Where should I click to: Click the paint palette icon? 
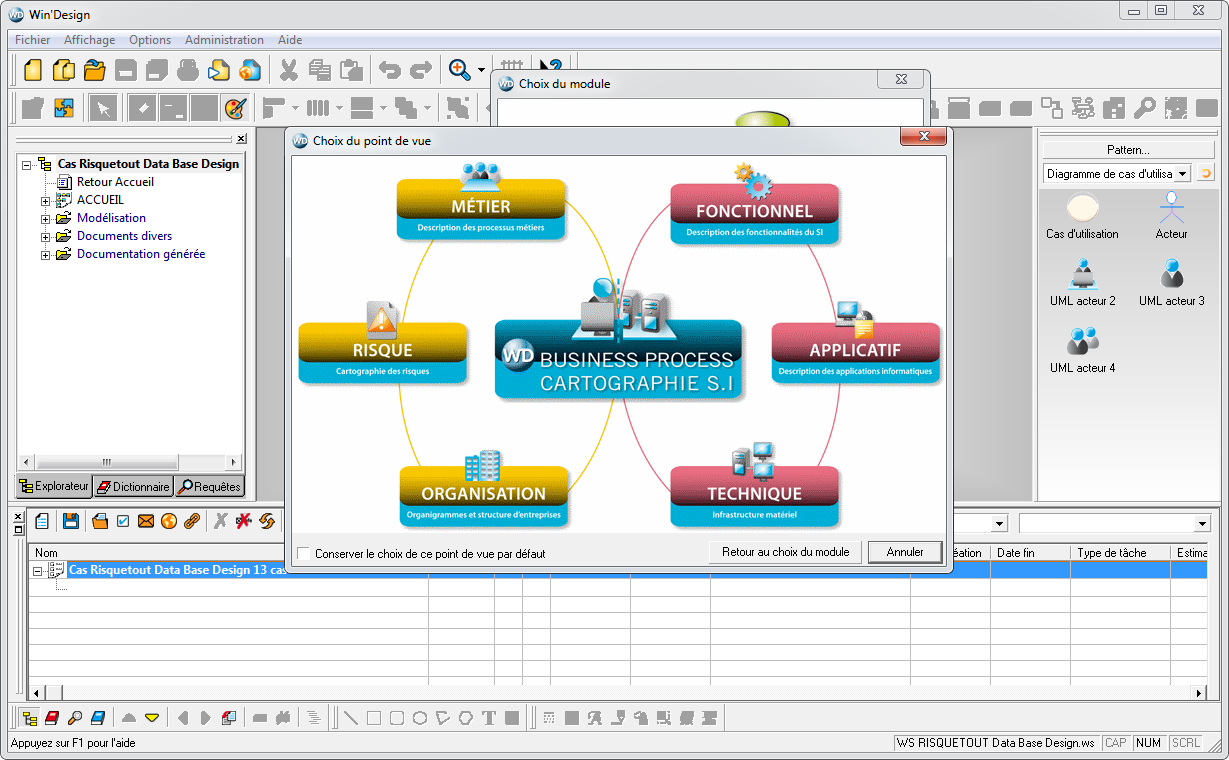(235, 107)
